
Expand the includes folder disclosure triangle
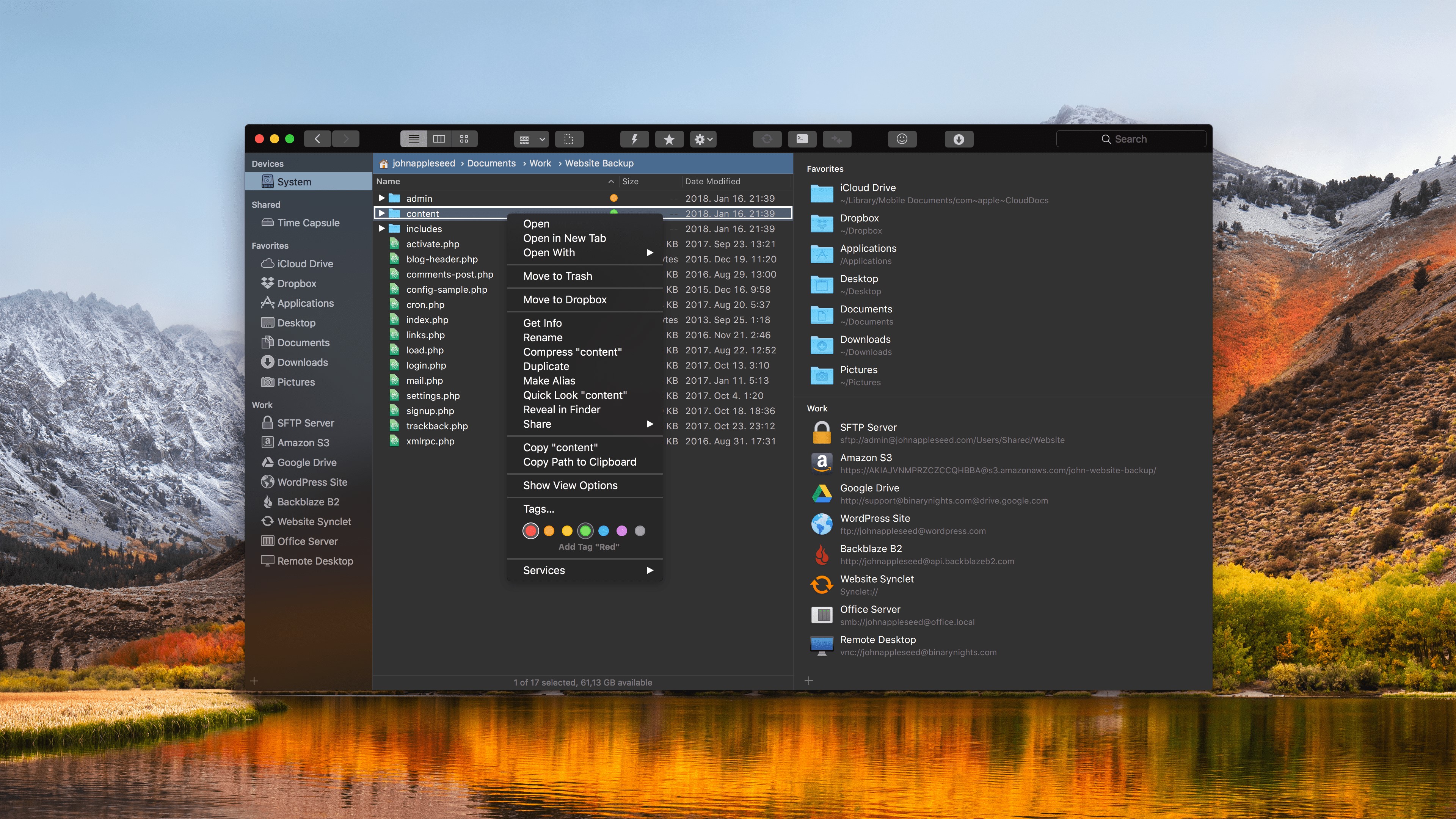click(381, 228)
